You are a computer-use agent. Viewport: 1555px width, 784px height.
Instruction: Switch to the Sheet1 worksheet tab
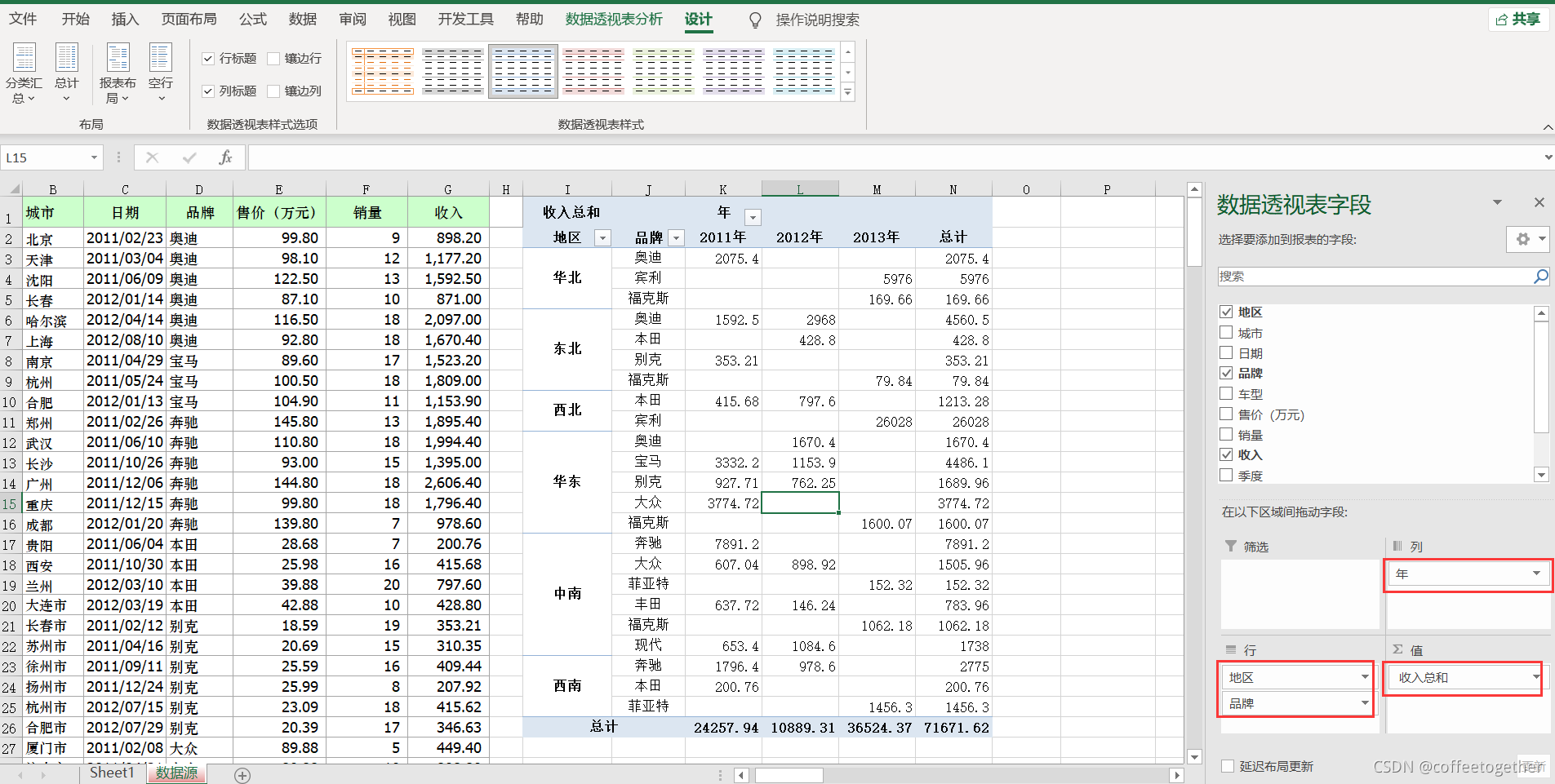pyautogui.click(x=112, y=773)
